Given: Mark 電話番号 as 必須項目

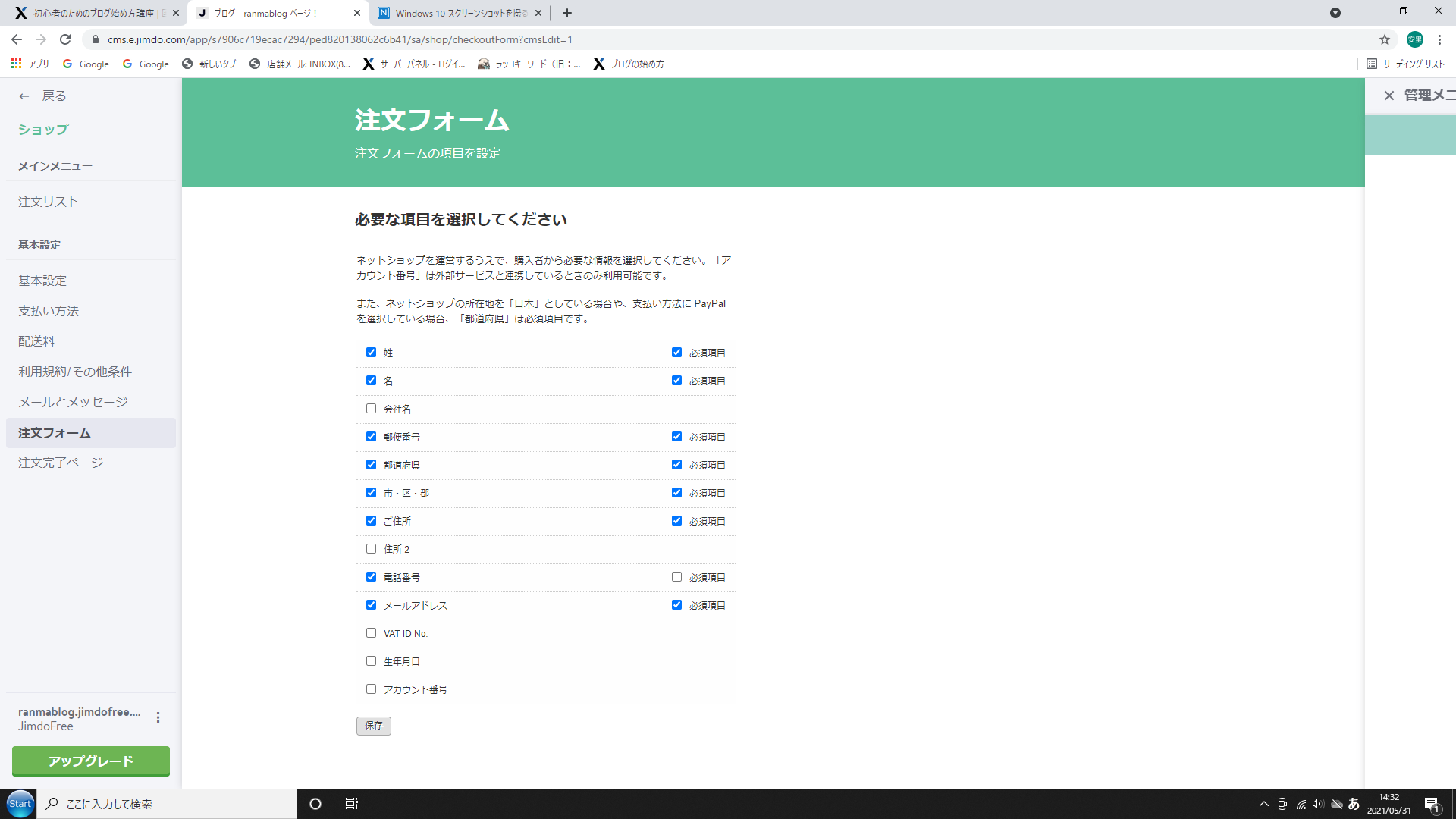Looking at the screenshot, I should coord(676,577).
